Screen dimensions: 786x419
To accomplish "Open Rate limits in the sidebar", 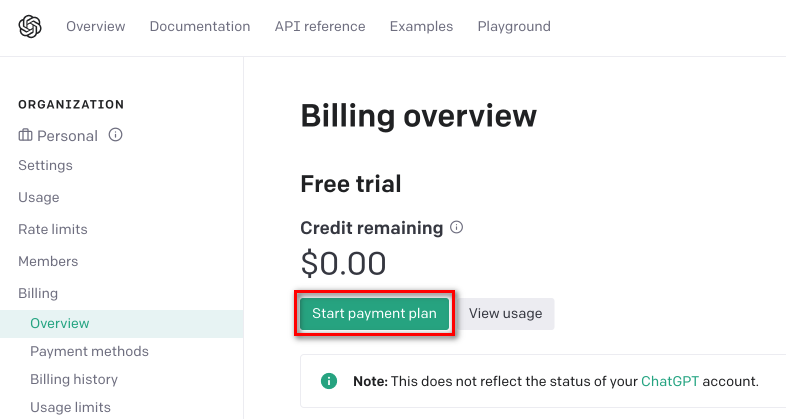I will 53,230.
